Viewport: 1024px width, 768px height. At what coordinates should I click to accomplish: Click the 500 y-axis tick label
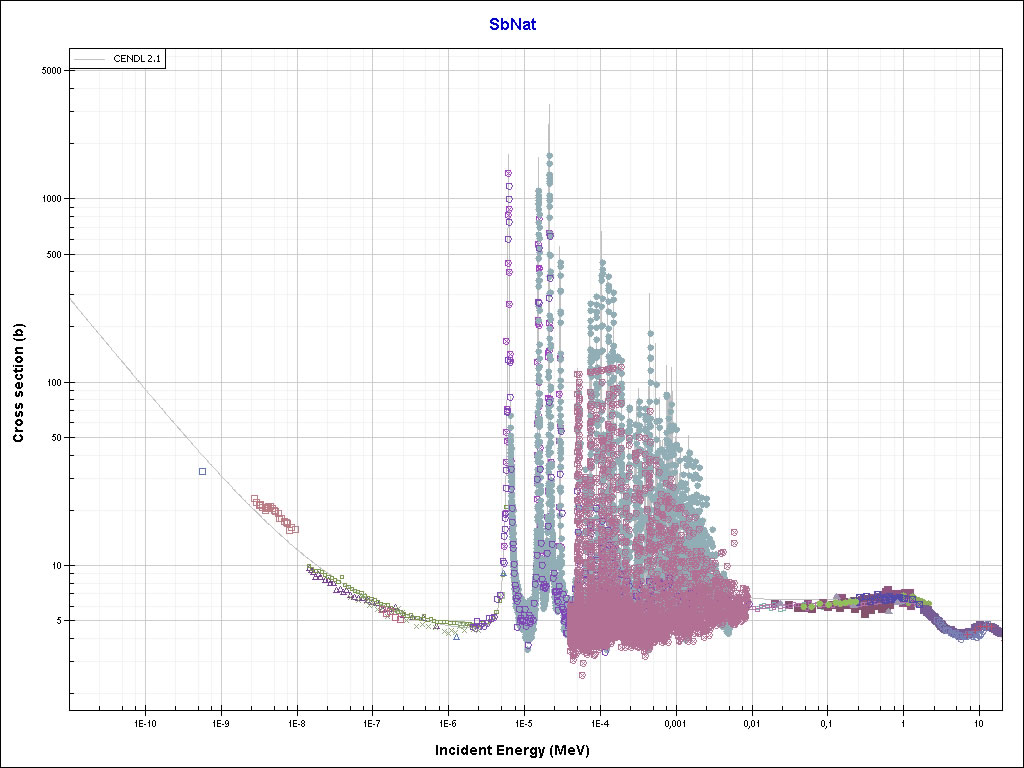[55, 254]
